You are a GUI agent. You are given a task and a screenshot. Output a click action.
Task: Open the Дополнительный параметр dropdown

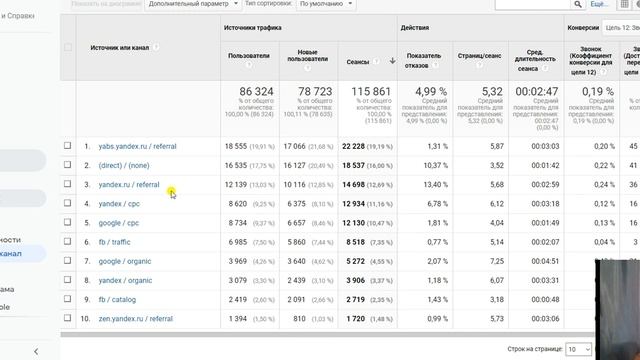[192, 4]
